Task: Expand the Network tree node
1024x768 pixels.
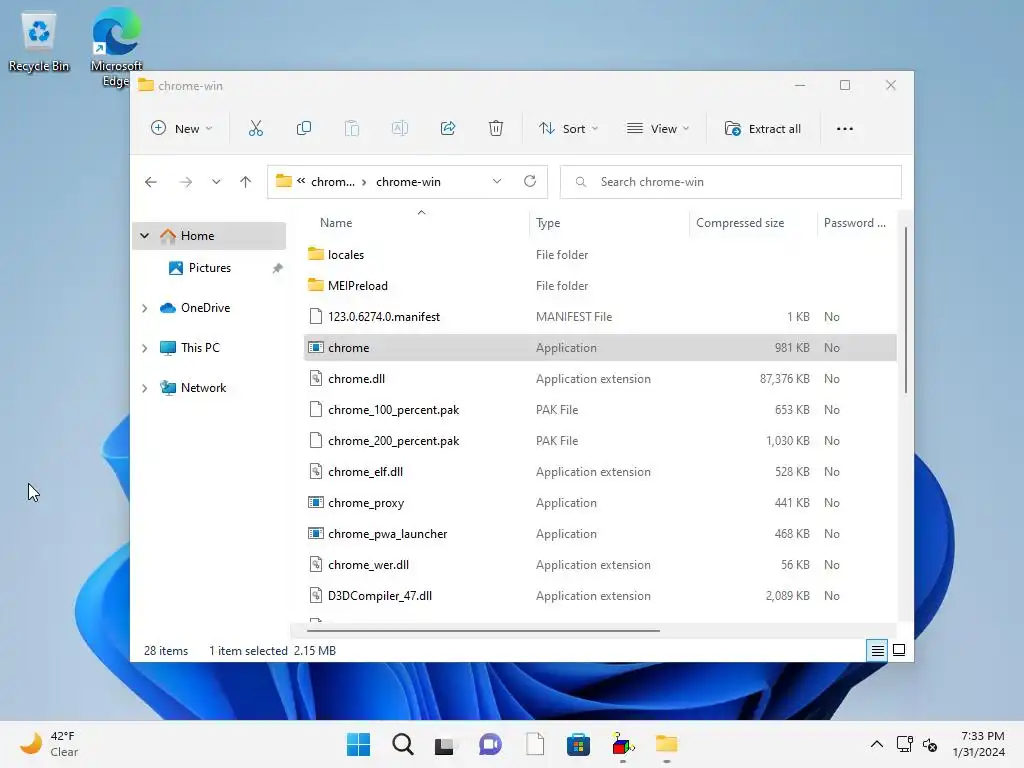Action: (x=144, y=388)
